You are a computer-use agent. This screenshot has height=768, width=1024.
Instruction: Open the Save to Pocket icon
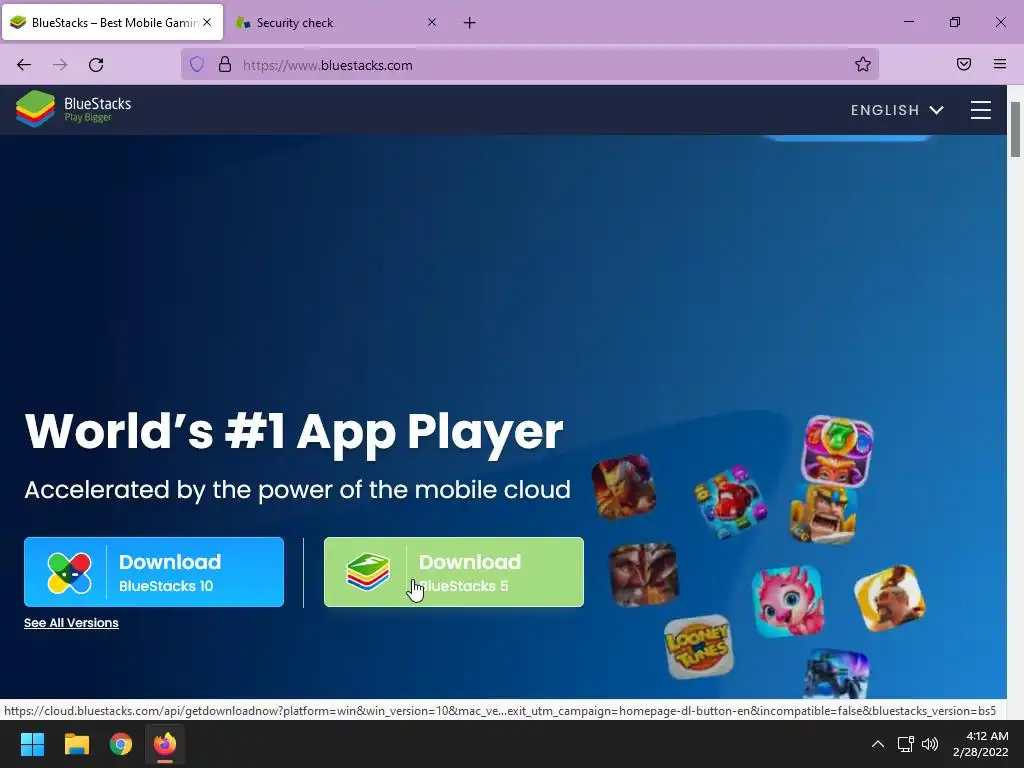pyautogui.click(x=964, y=64)
